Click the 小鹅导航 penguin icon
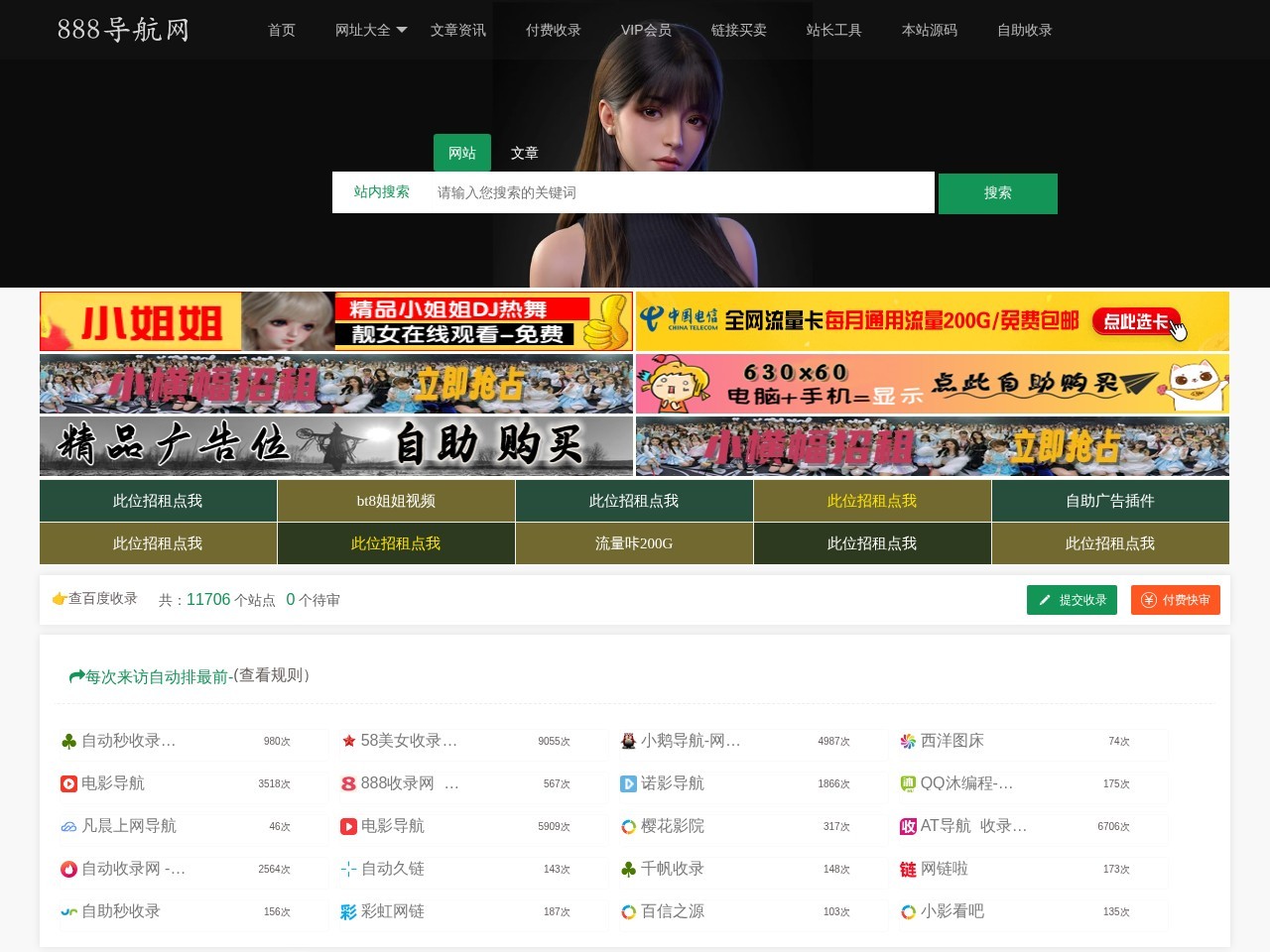1270x952 pixels. (628, 741)
